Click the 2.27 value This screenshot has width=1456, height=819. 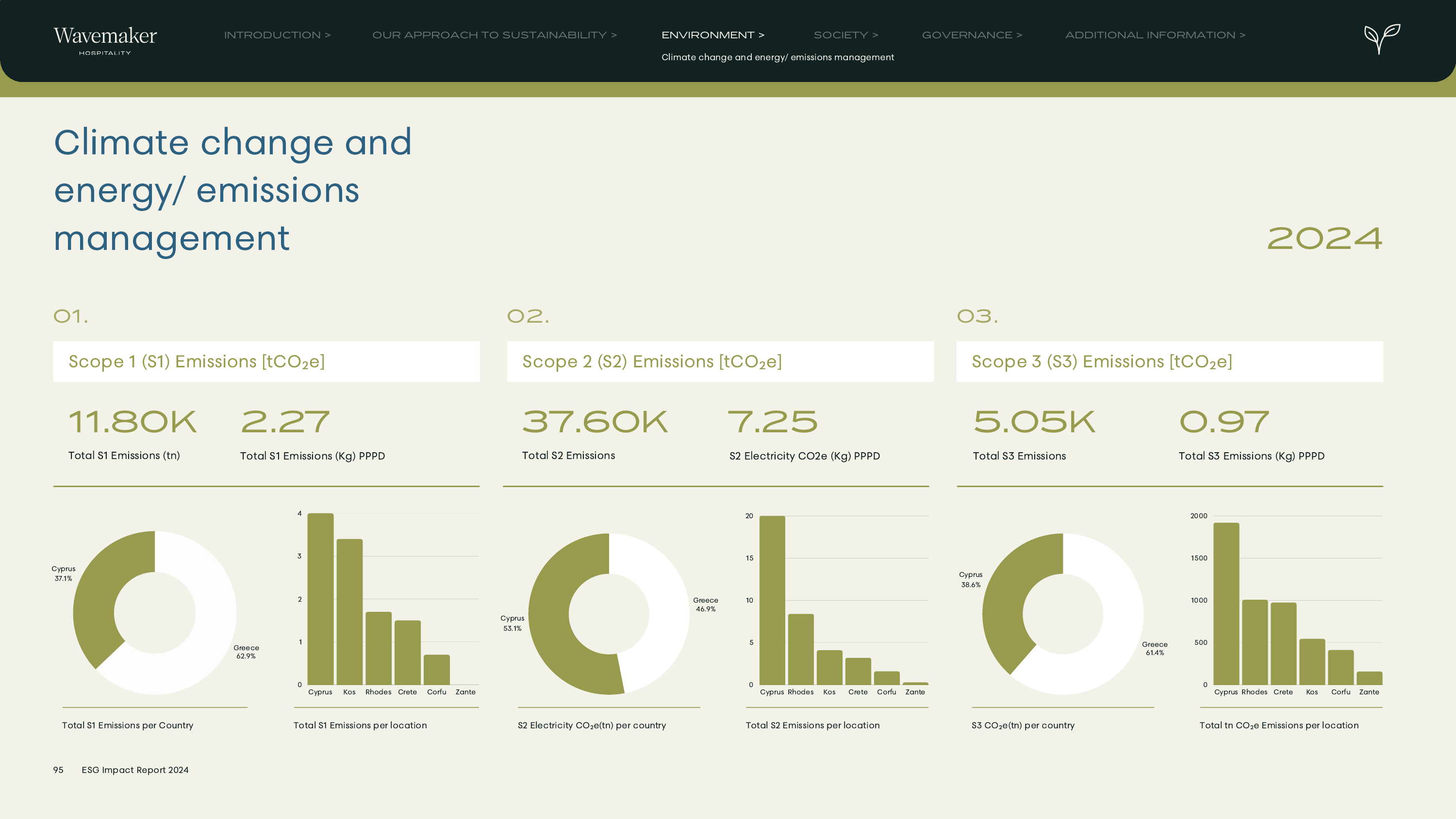click(x=285, y=422)
